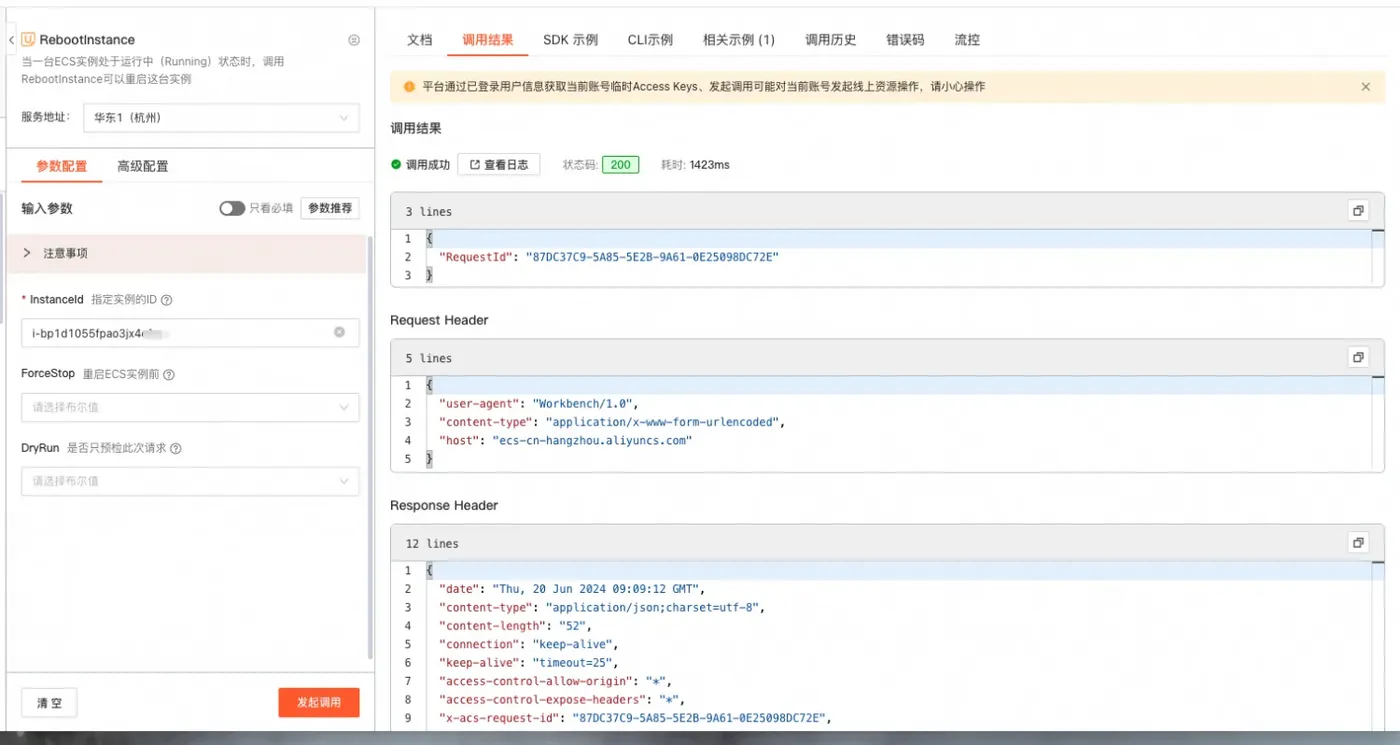The width and height of the screenshot is (1400, 745).
Task: Click the access-control-allow-origin line
Action: coord(555,681)
